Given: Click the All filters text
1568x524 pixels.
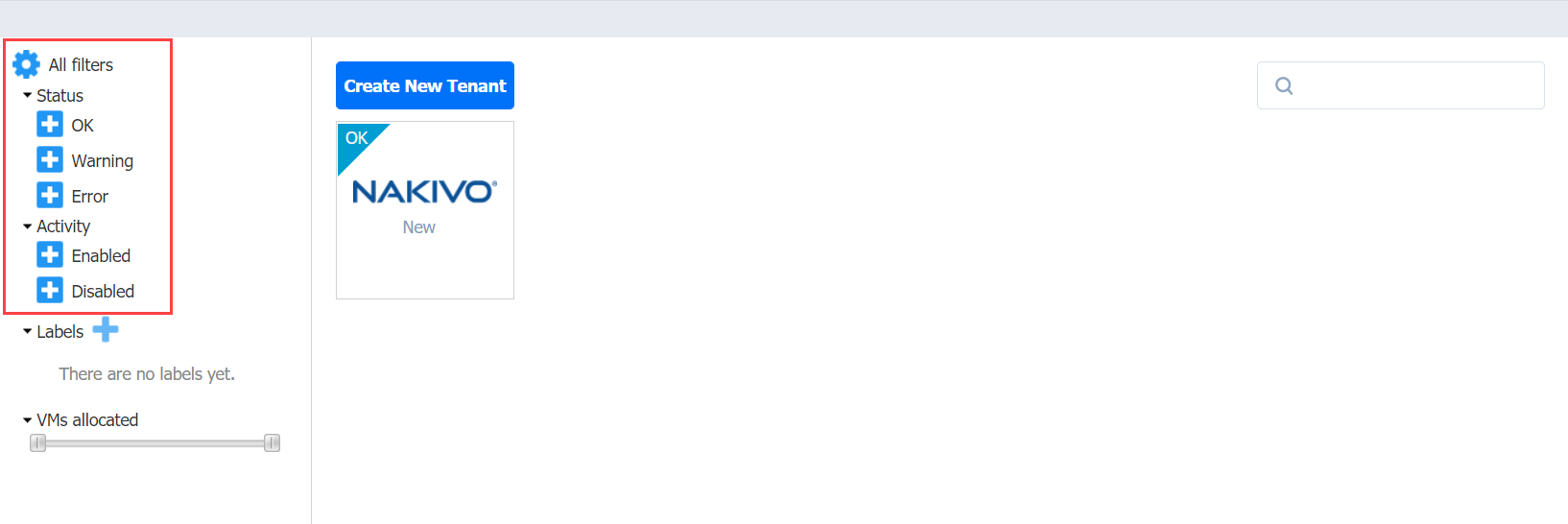Looking at the screenshot, I should point(81,64).
